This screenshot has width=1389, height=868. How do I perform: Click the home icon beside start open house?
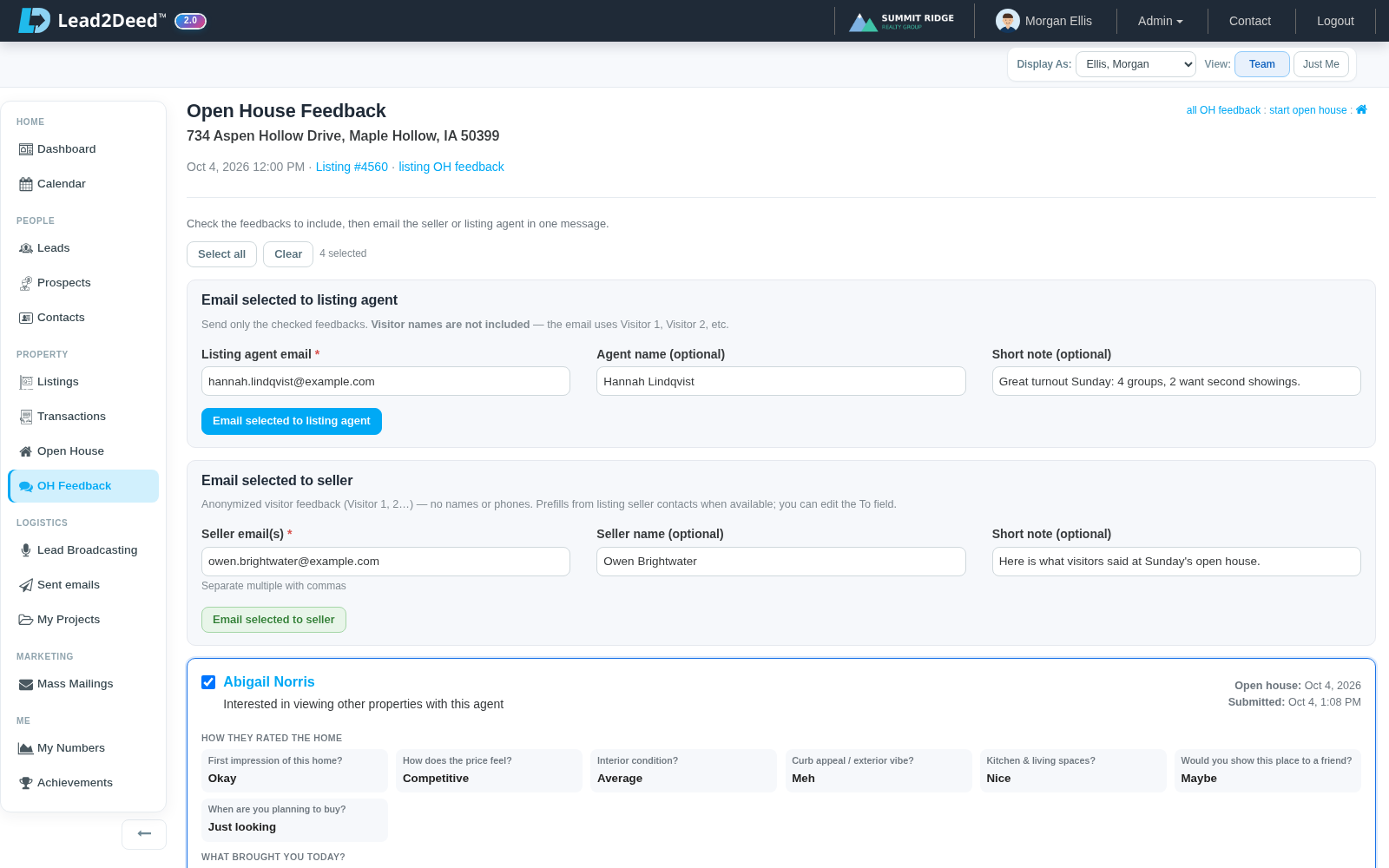point(1361,109)
